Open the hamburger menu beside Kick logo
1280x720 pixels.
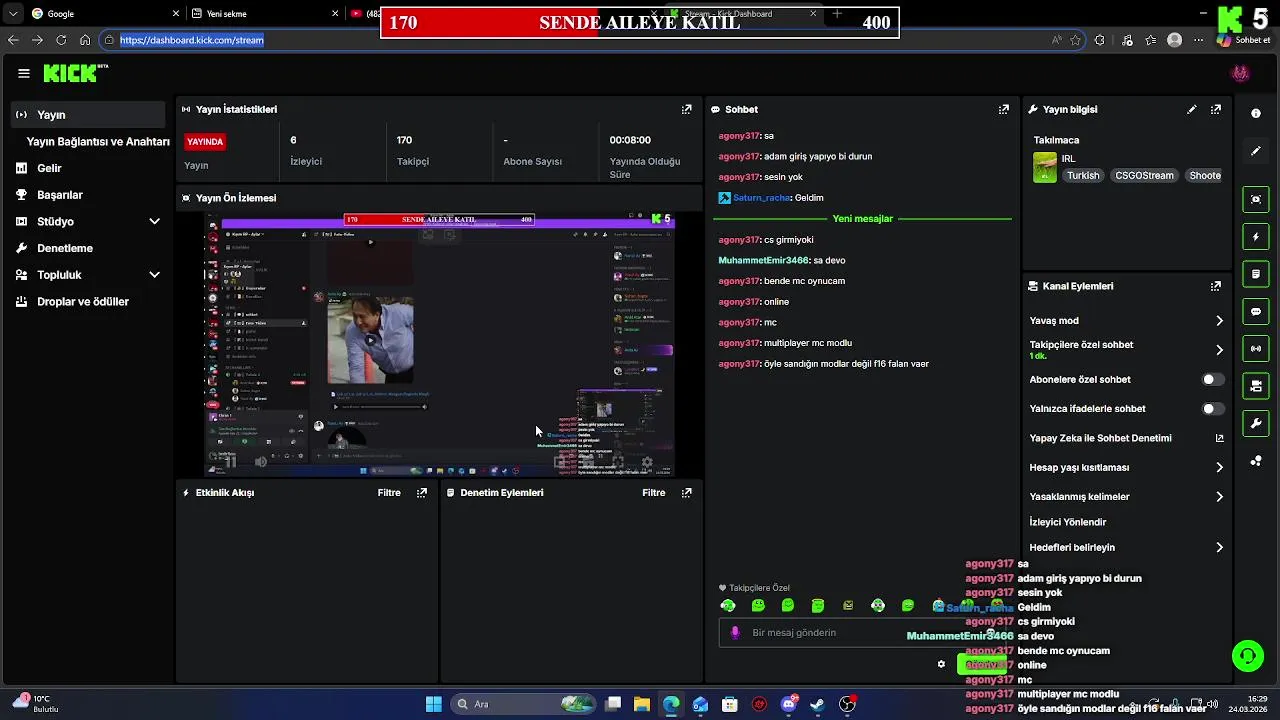(x=24, y=73)
